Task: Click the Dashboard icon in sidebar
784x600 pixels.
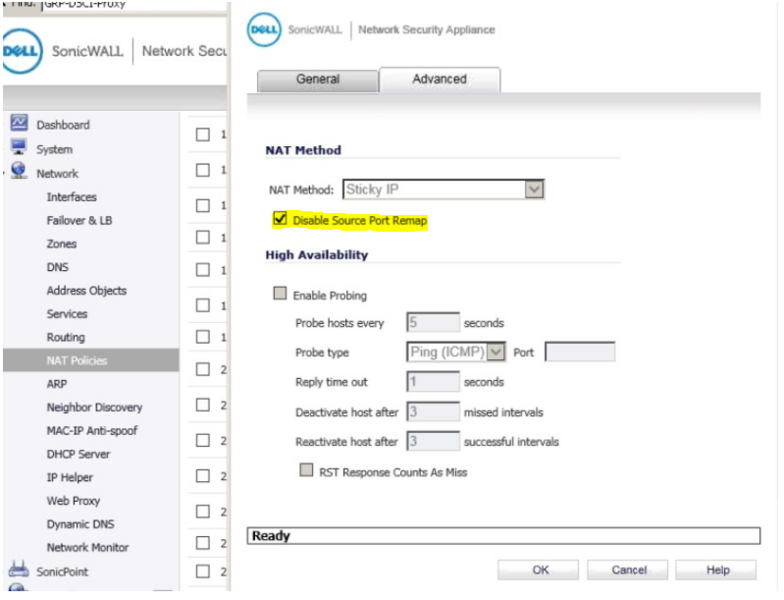Action: (x=19, y=124)
